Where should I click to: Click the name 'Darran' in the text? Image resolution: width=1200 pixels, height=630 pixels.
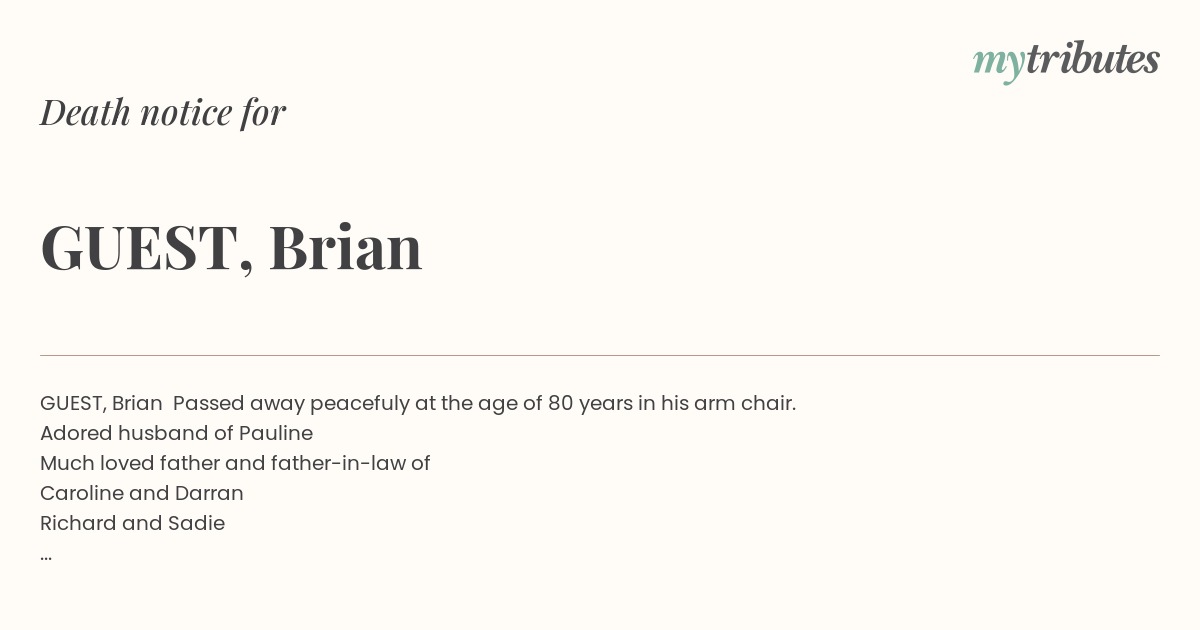(209, 493)
